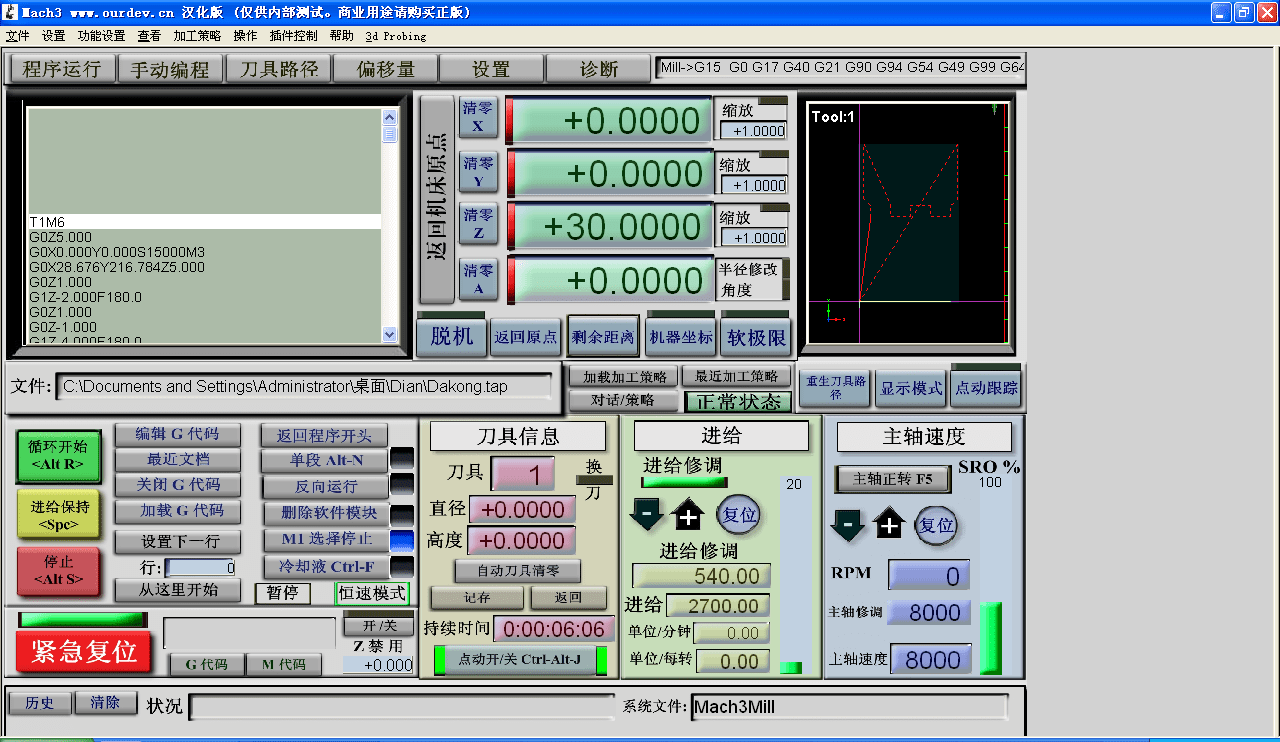Screen dimensions: 1280x742
Task: Click the spindle speed plus arrow icon
Action: 890,524
